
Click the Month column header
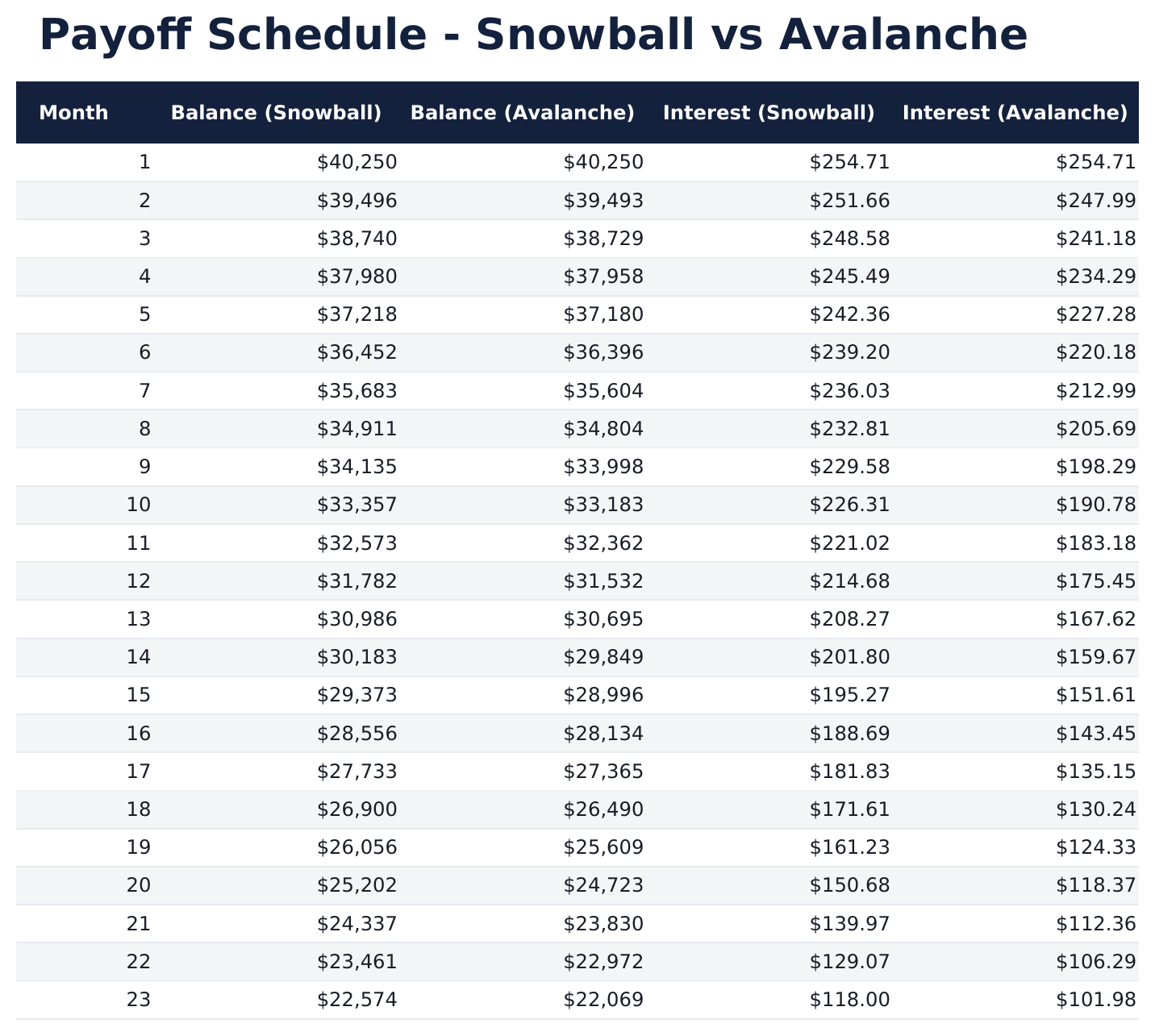(73, 113)
